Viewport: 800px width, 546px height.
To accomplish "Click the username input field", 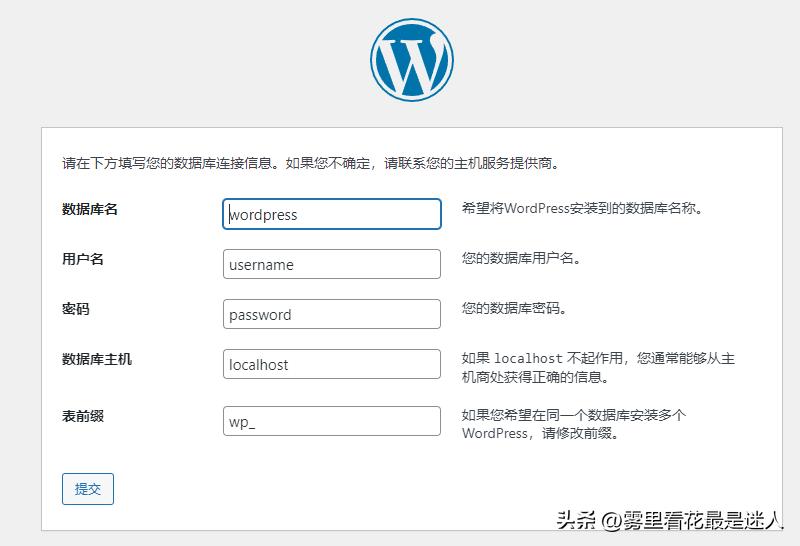I will tap(332, 264).
